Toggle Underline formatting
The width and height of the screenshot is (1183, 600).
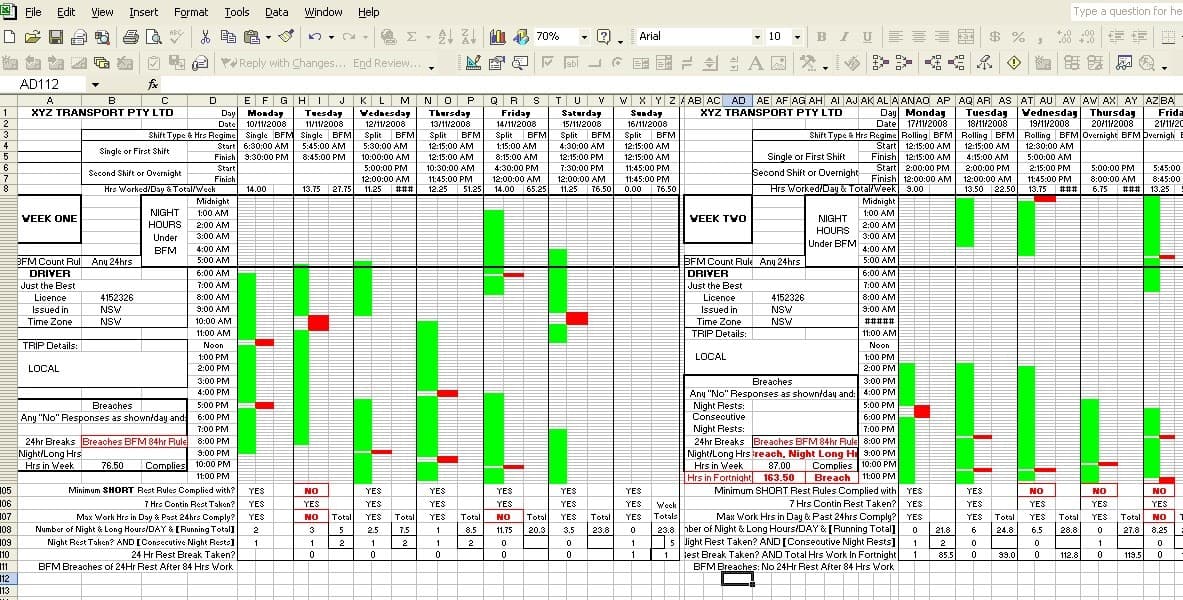pos(867,37)
